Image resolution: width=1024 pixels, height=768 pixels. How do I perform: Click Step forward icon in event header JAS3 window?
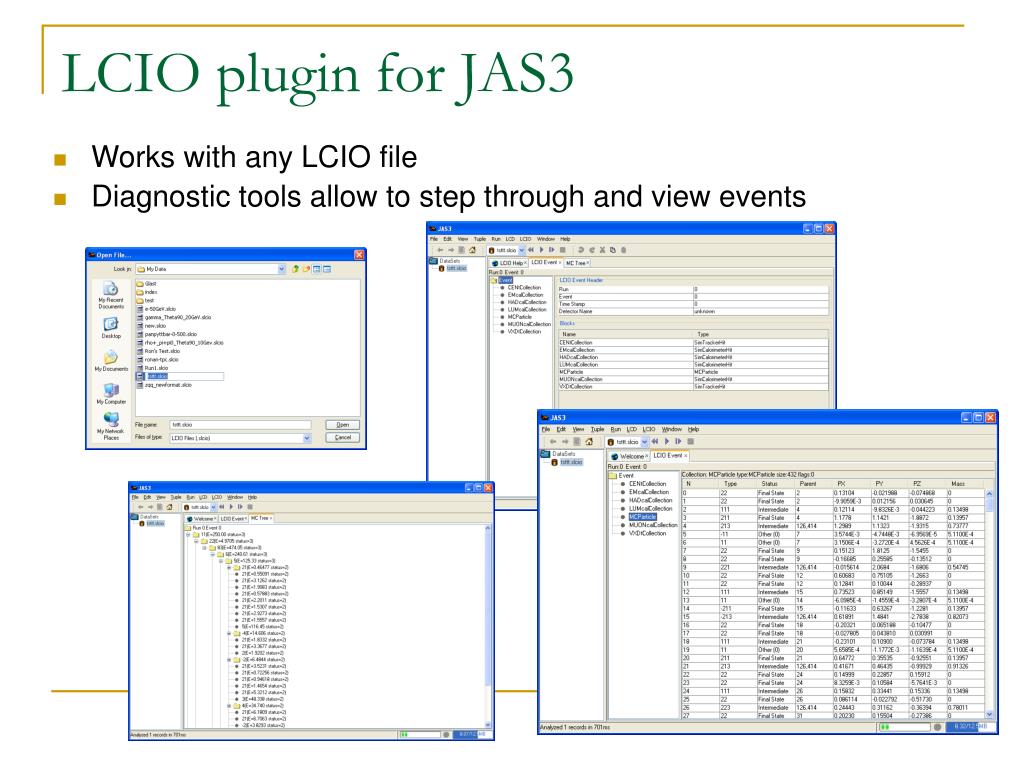click(x=552, y=250)
